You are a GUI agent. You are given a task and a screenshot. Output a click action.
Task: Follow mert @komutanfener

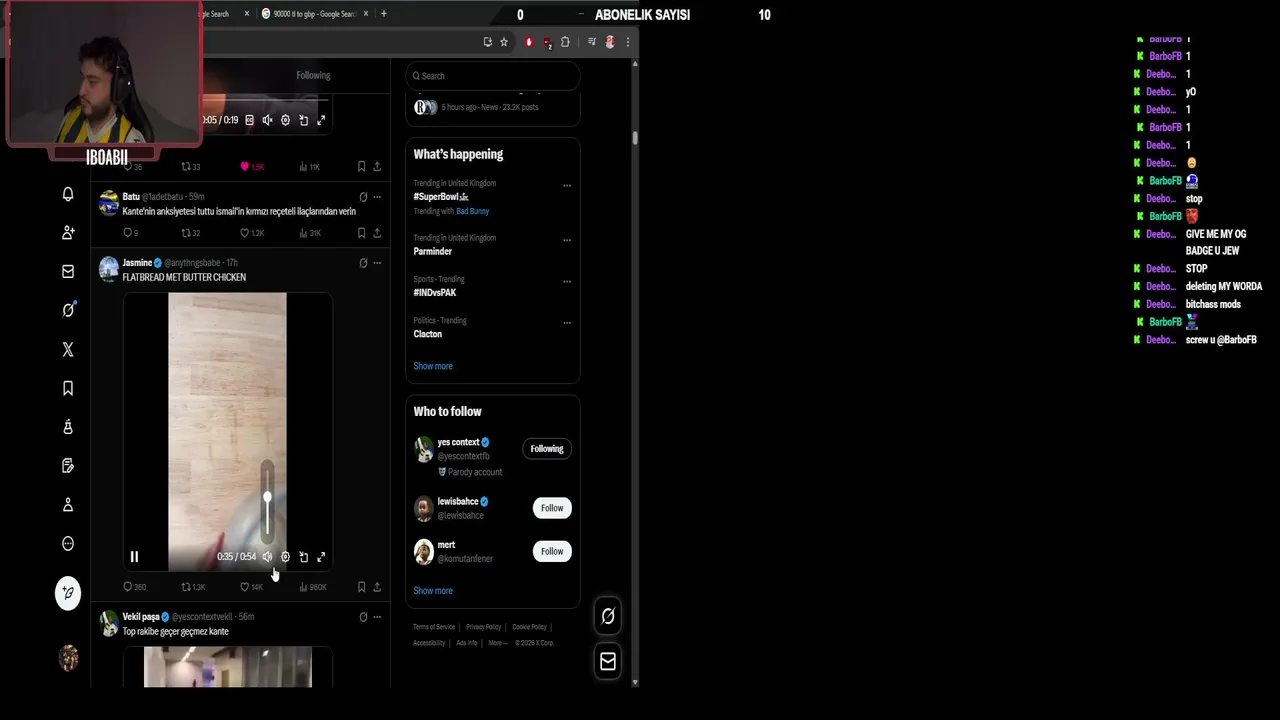click(552, 551)
